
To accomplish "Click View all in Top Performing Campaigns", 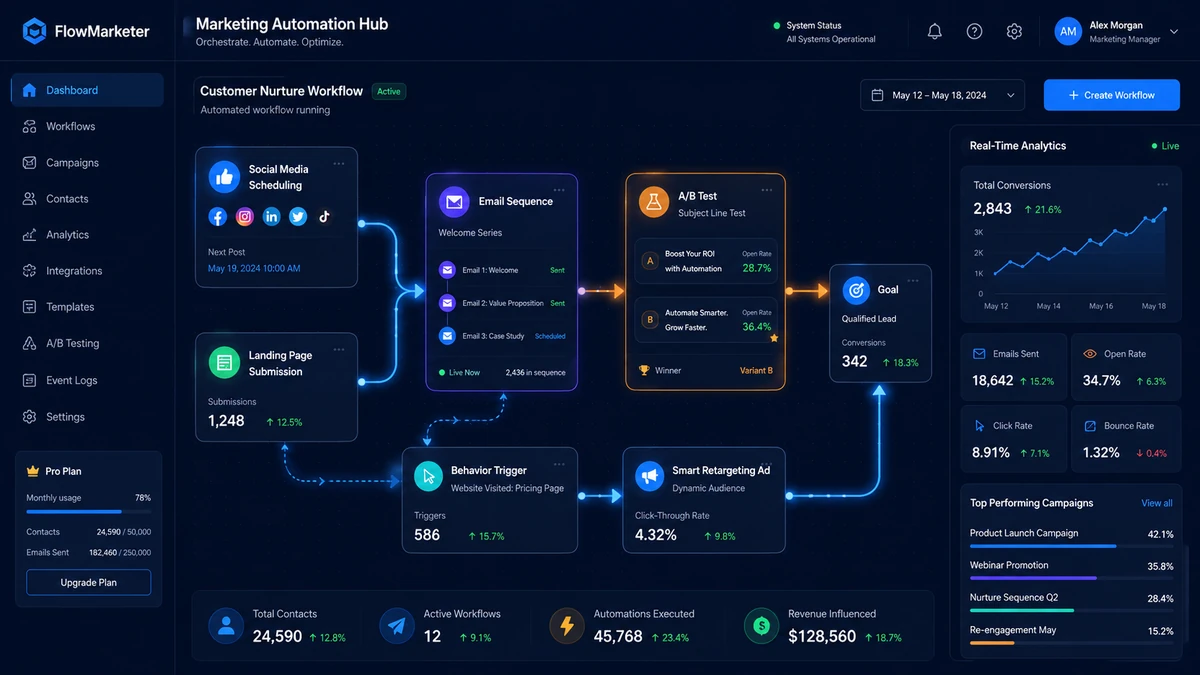I will (x=1157, y=503).
